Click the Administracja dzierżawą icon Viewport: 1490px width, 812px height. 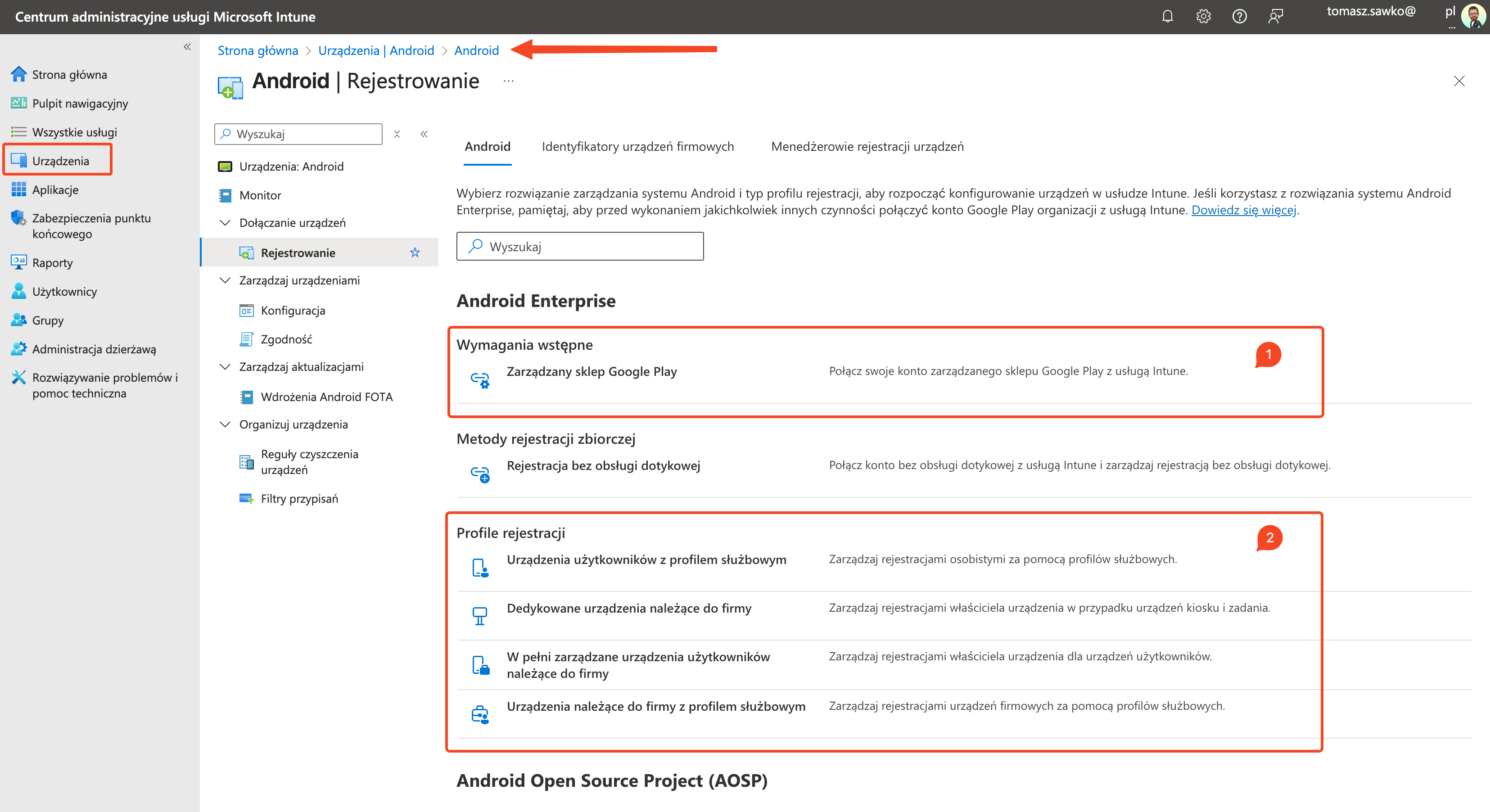tap(18, 349)
